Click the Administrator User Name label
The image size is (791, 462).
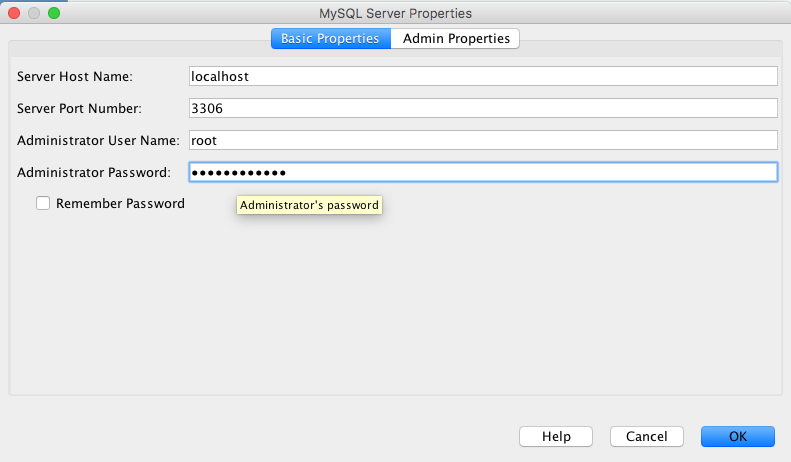coord(98,140)
